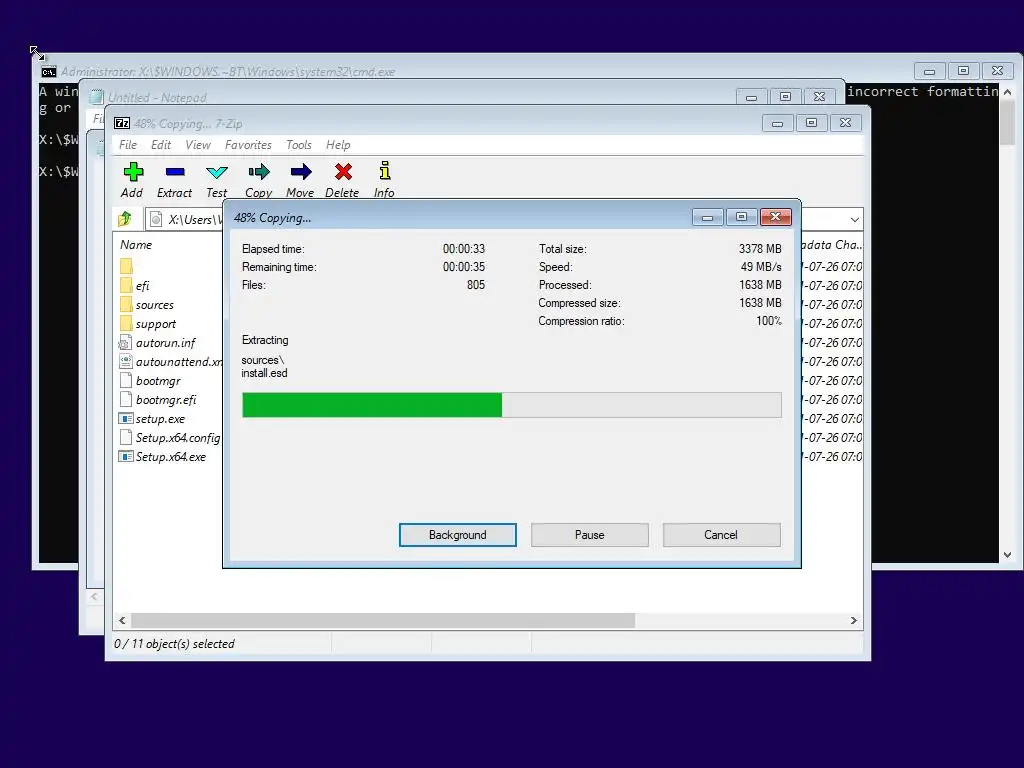Click the Setup.x64.exe file icon
The height and width of the screenshot is (768, 1024).
[125, 456]
